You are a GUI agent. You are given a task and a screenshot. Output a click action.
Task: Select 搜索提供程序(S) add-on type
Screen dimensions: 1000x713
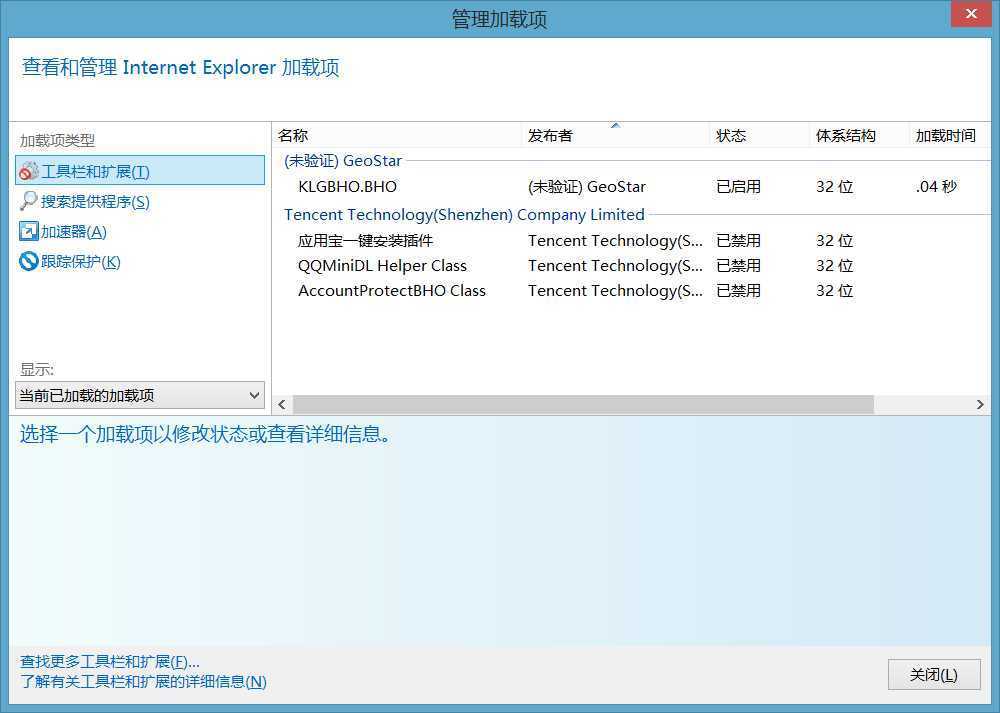[x=95, y=202]
